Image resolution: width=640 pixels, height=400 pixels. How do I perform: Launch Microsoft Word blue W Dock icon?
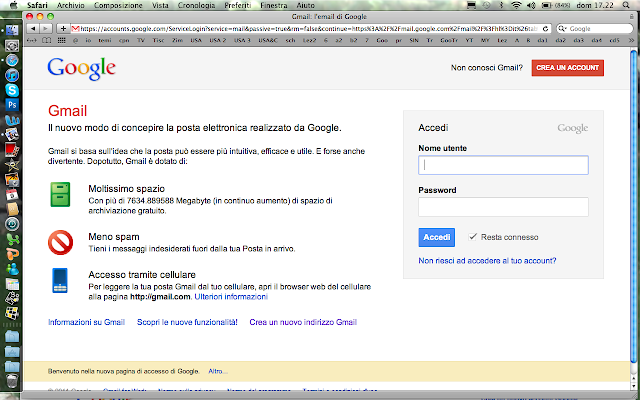pyautogui.click(x=12, y=120)
